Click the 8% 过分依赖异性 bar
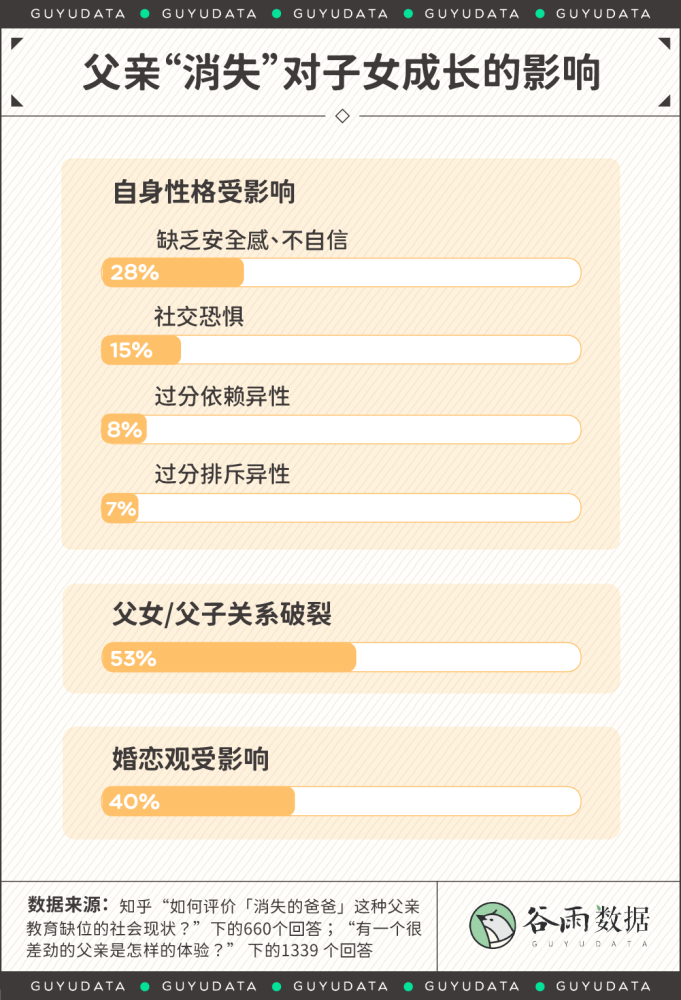This screenshot has height=1000, width=681. click(341, 429)
